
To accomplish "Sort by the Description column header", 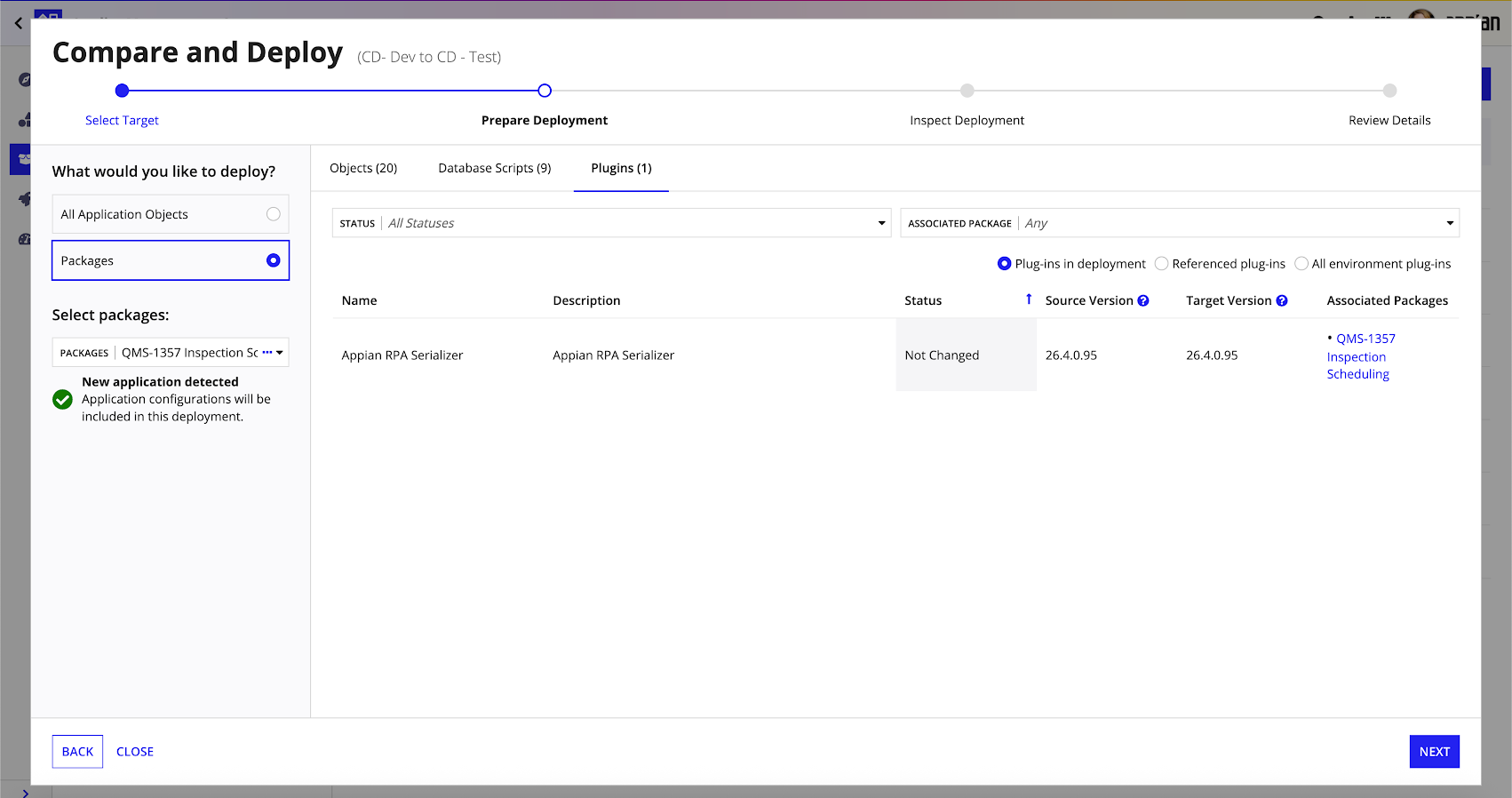I will click(x=586, y=301).
